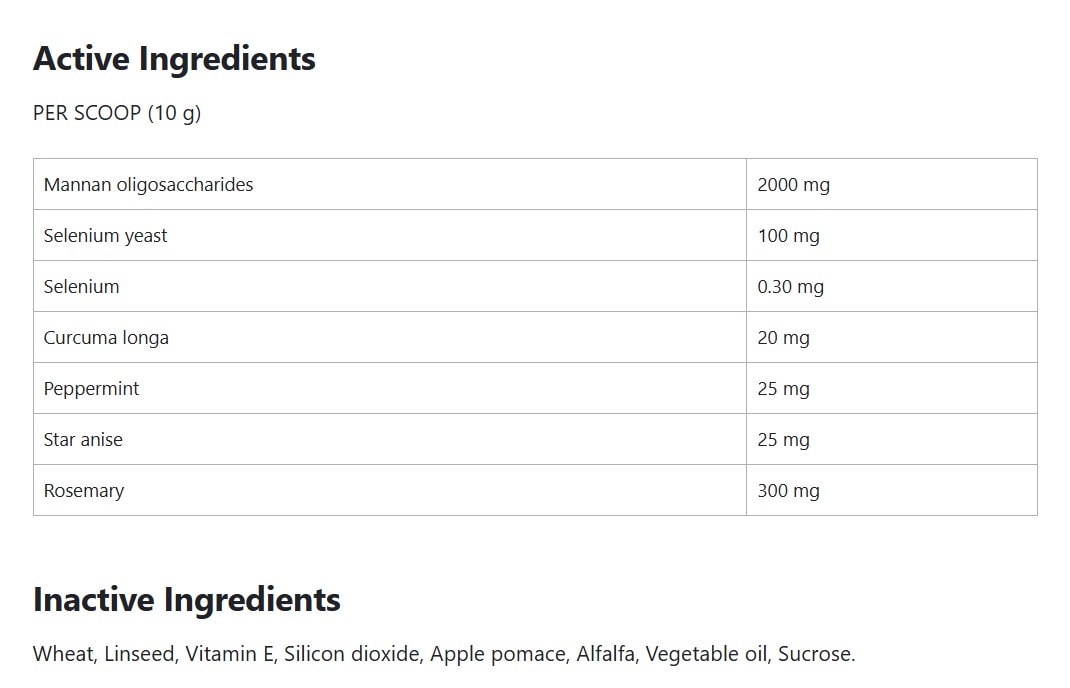
Task: Click the 100 mg value cell
Action: 788,236
